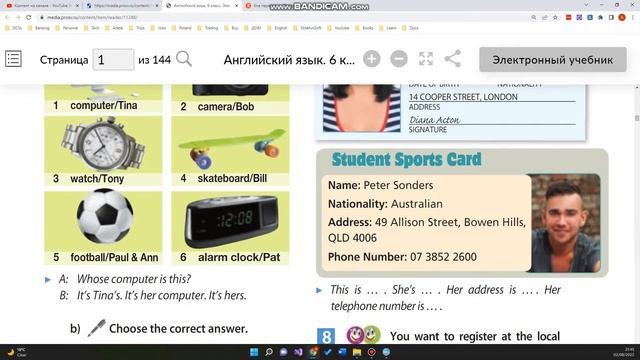Open the Trading bookmarks folder

click(x=208, y=28)
